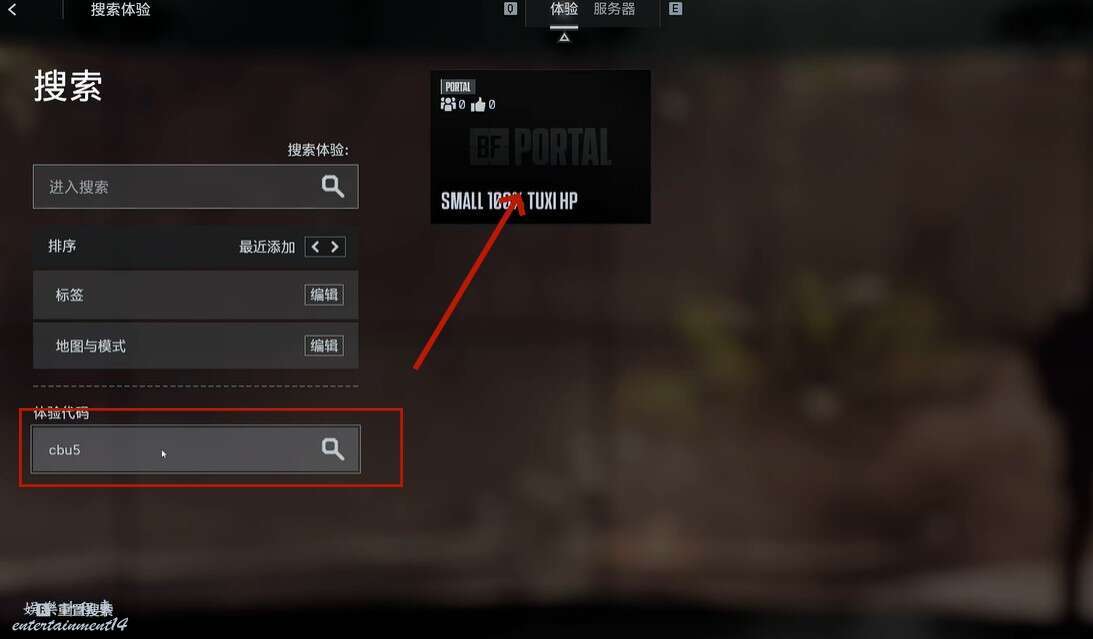Focus the experience code field containing cbu5

point(195,449)
